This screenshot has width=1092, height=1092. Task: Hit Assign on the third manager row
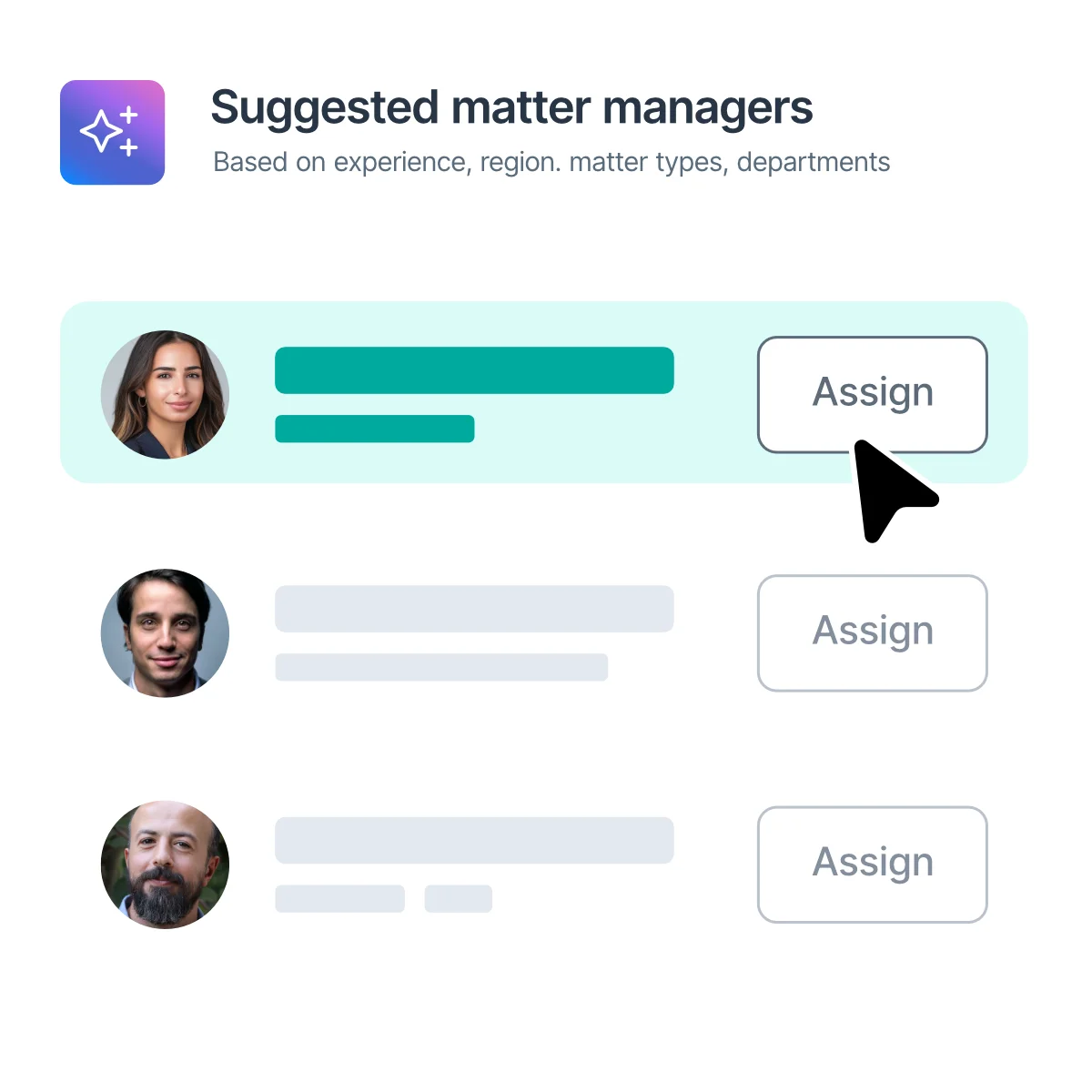tap(872, 864)
